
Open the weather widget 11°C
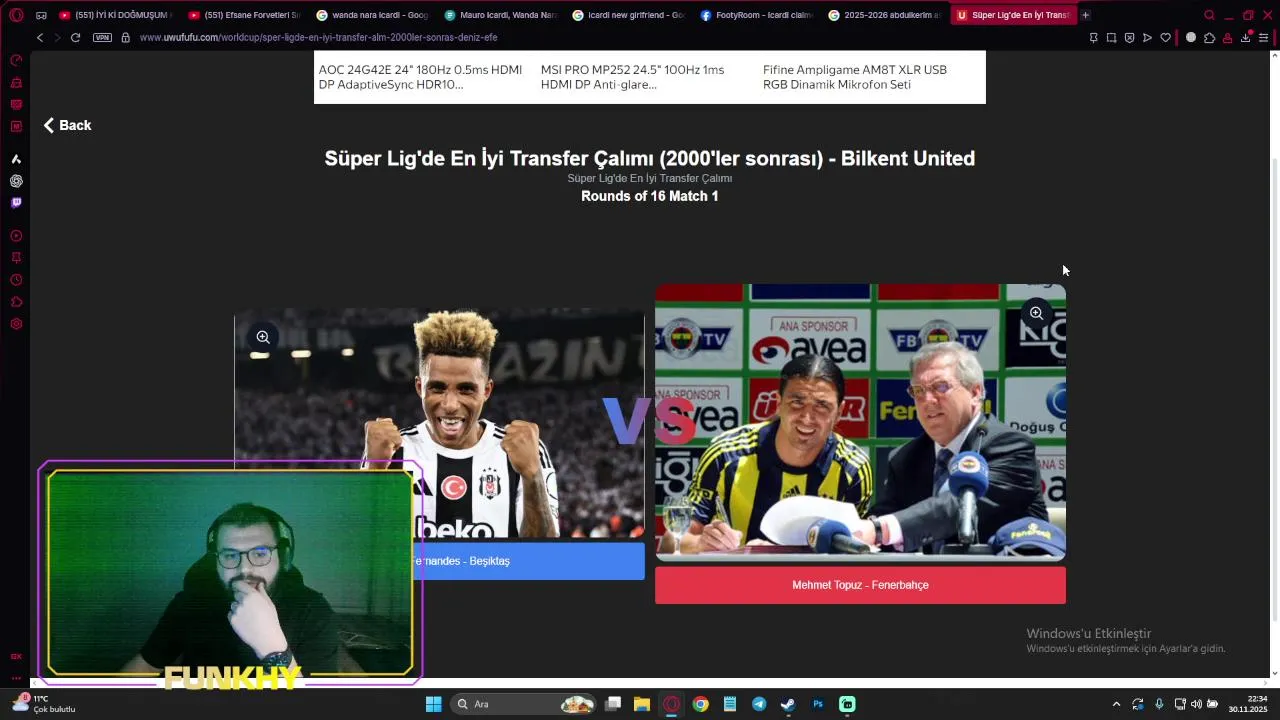click(45, 704)
